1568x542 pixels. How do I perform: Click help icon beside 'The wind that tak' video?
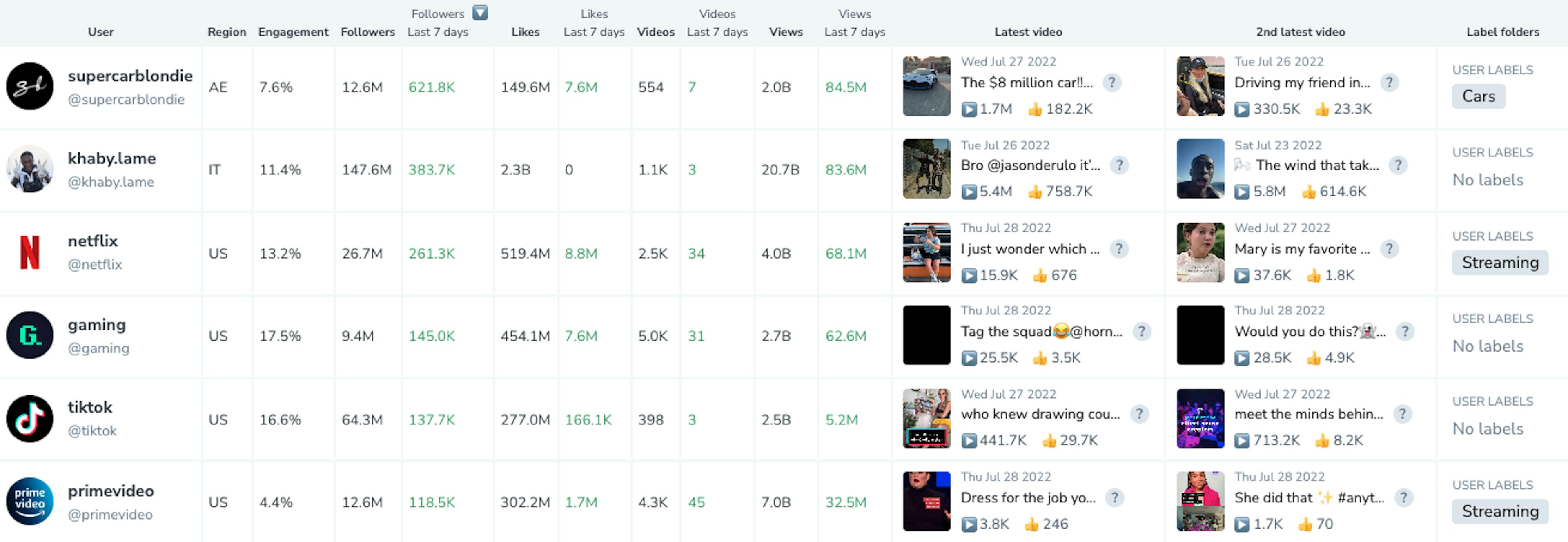coord(1398,165)
